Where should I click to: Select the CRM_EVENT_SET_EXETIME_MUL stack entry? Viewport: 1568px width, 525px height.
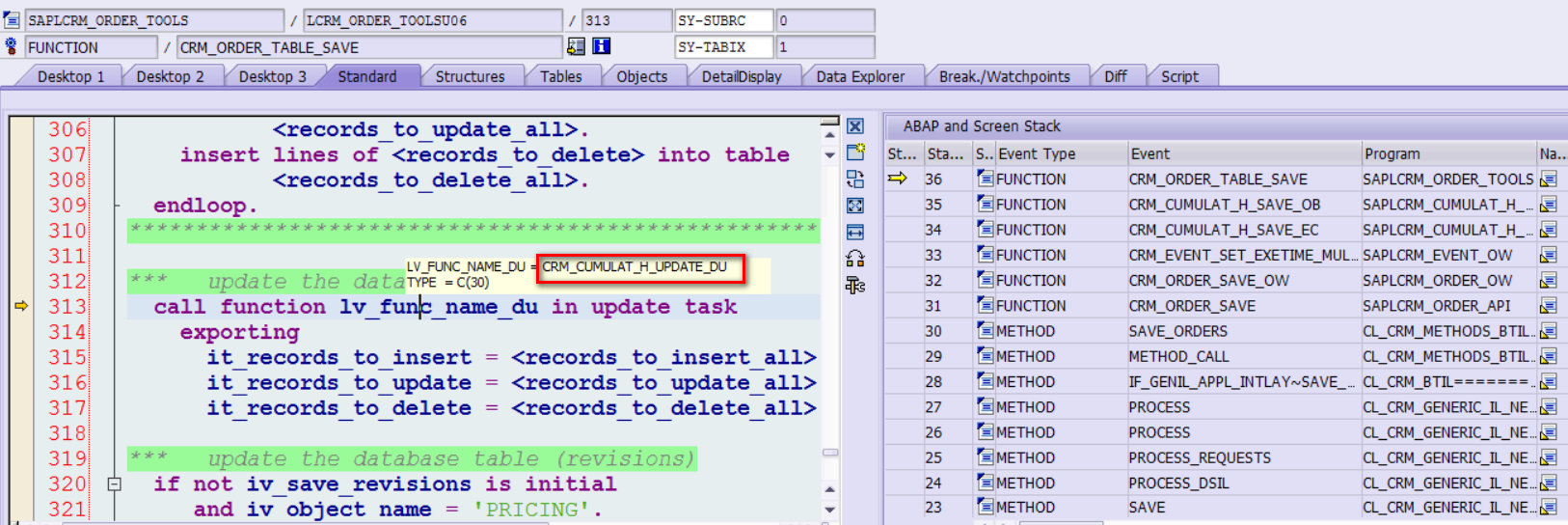pyautogui.click(x=1242, y=255)
